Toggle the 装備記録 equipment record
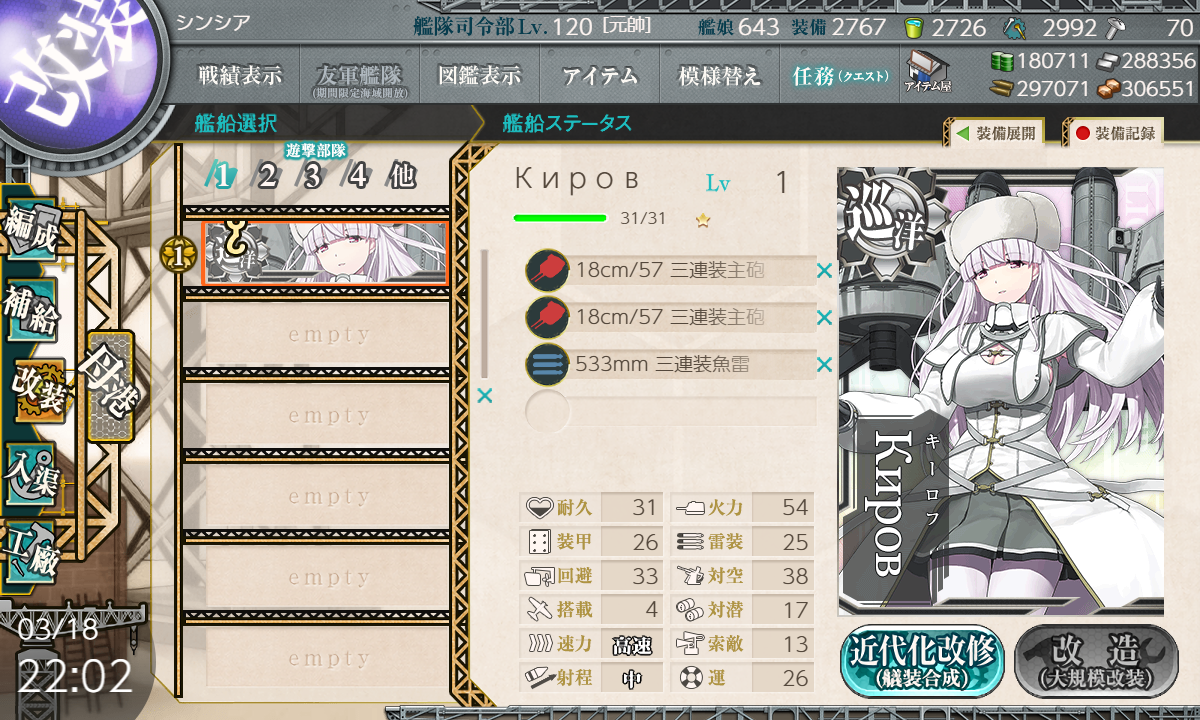Viewport: 1200px width, 720px height. [1115, 132]
